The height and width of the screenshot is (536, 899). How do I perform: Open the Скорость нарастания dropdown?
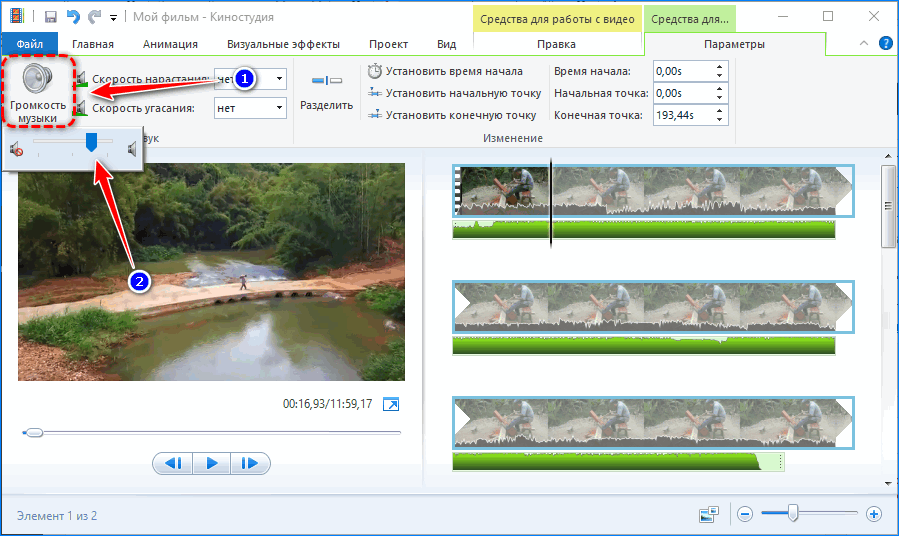pos(278,79)
